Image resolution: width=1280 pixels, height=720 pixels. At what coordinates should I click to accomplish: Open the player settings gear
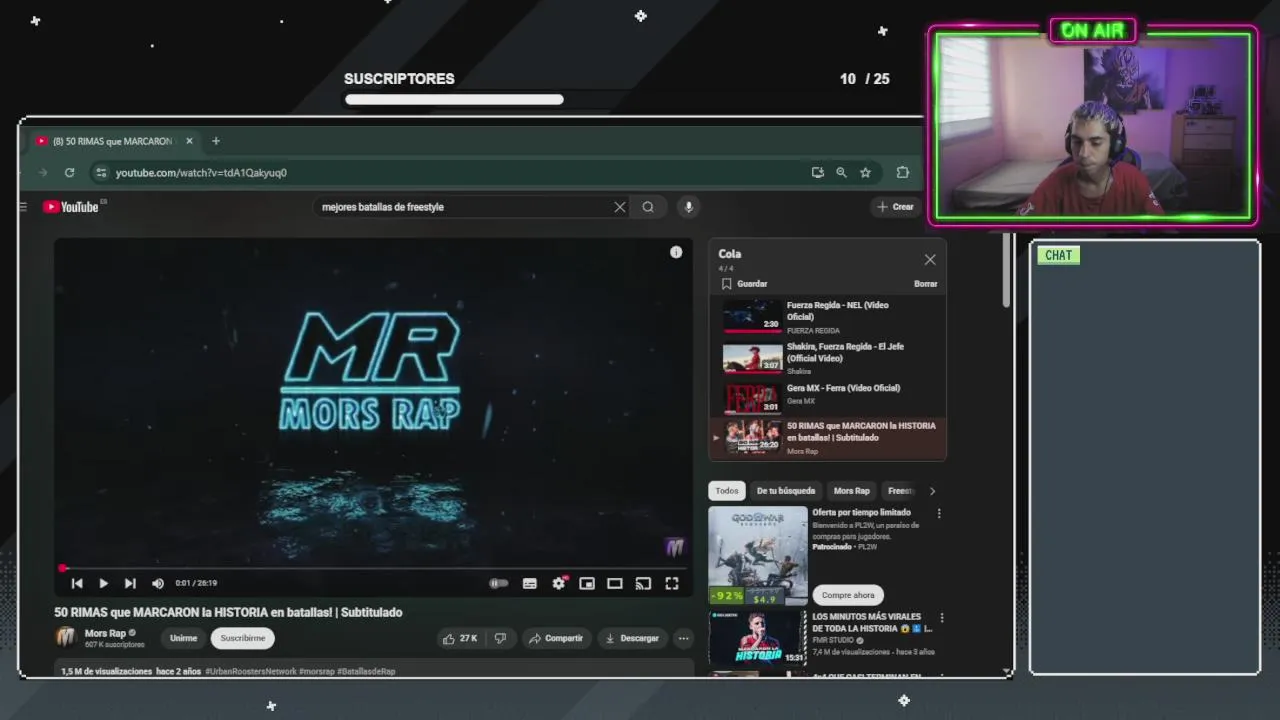[x=559, y=583]
